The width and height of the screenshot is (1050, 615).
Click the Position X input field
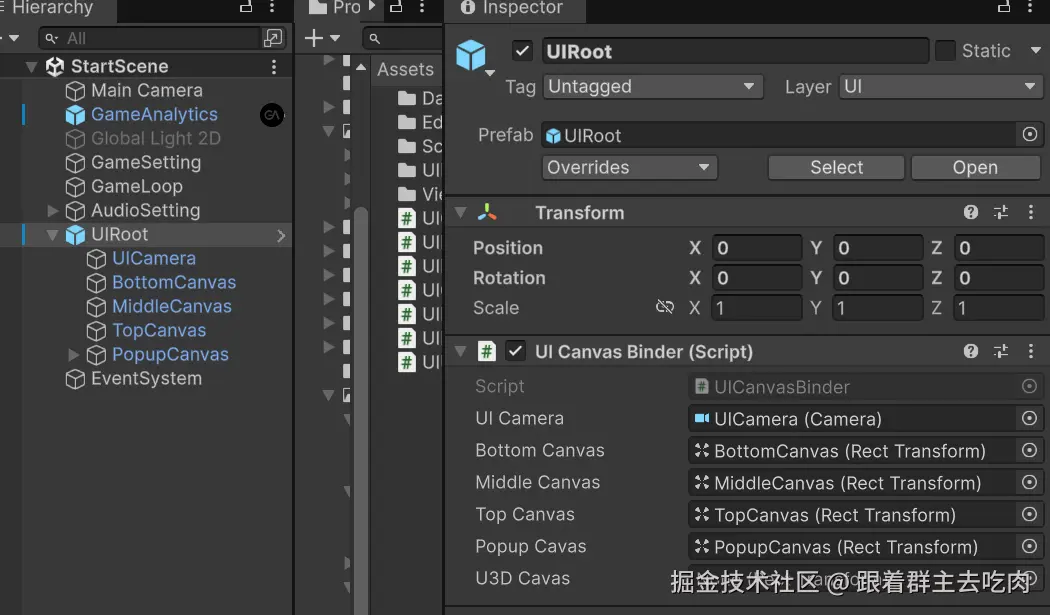click(x=756, y=248)
